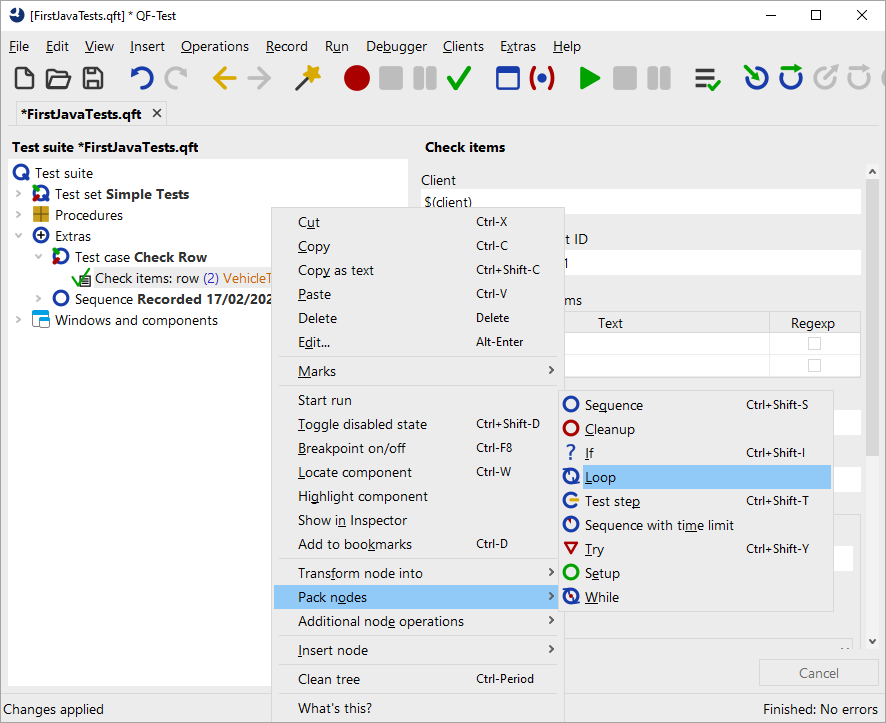Click the yellow back navigation arrow

click(x=224, y=78)
